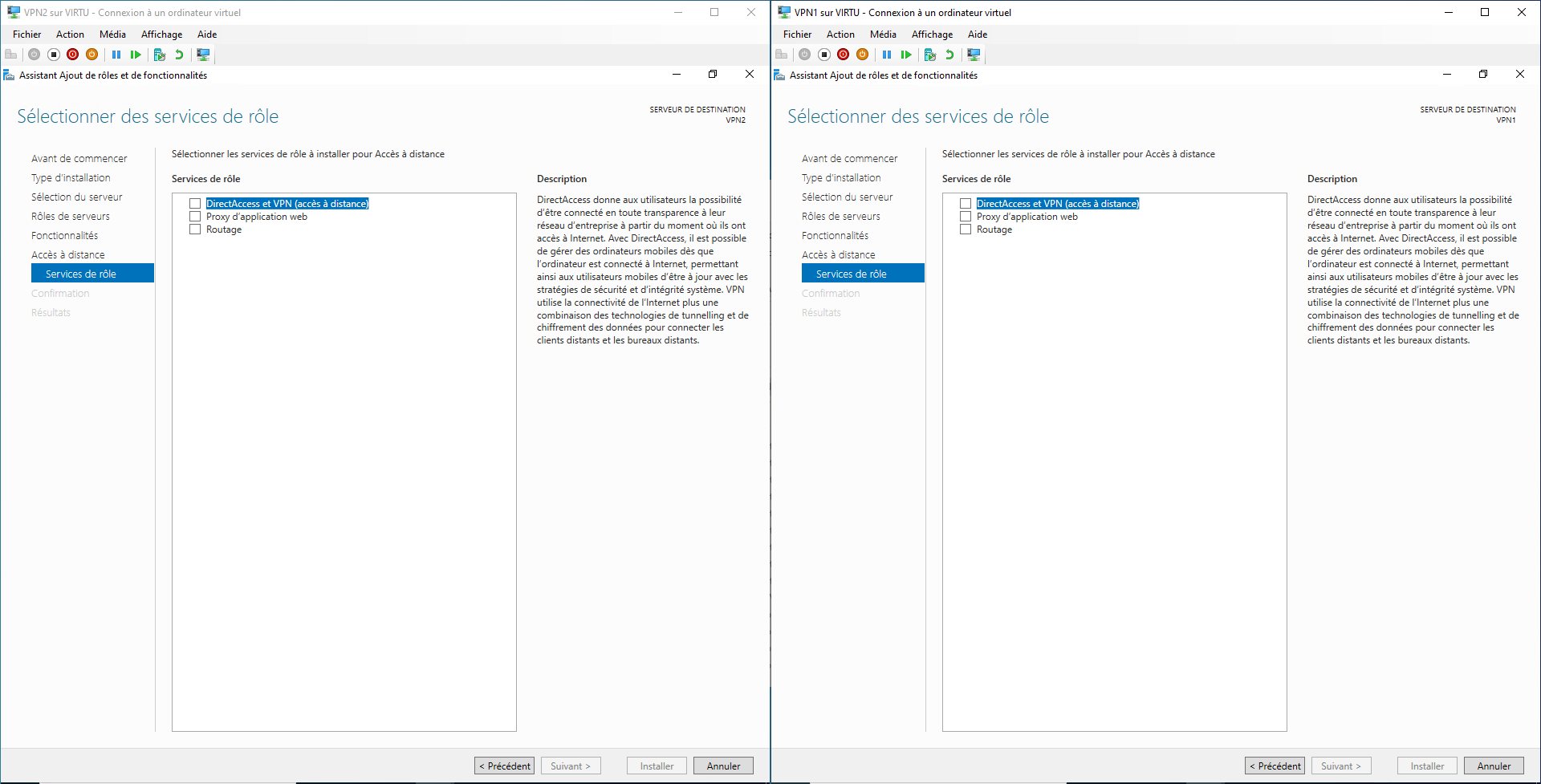Screen dimensions: 1541x784
Task: Revert VPN1 using the green undo arrow icon
Action: (x=949, y=55)
